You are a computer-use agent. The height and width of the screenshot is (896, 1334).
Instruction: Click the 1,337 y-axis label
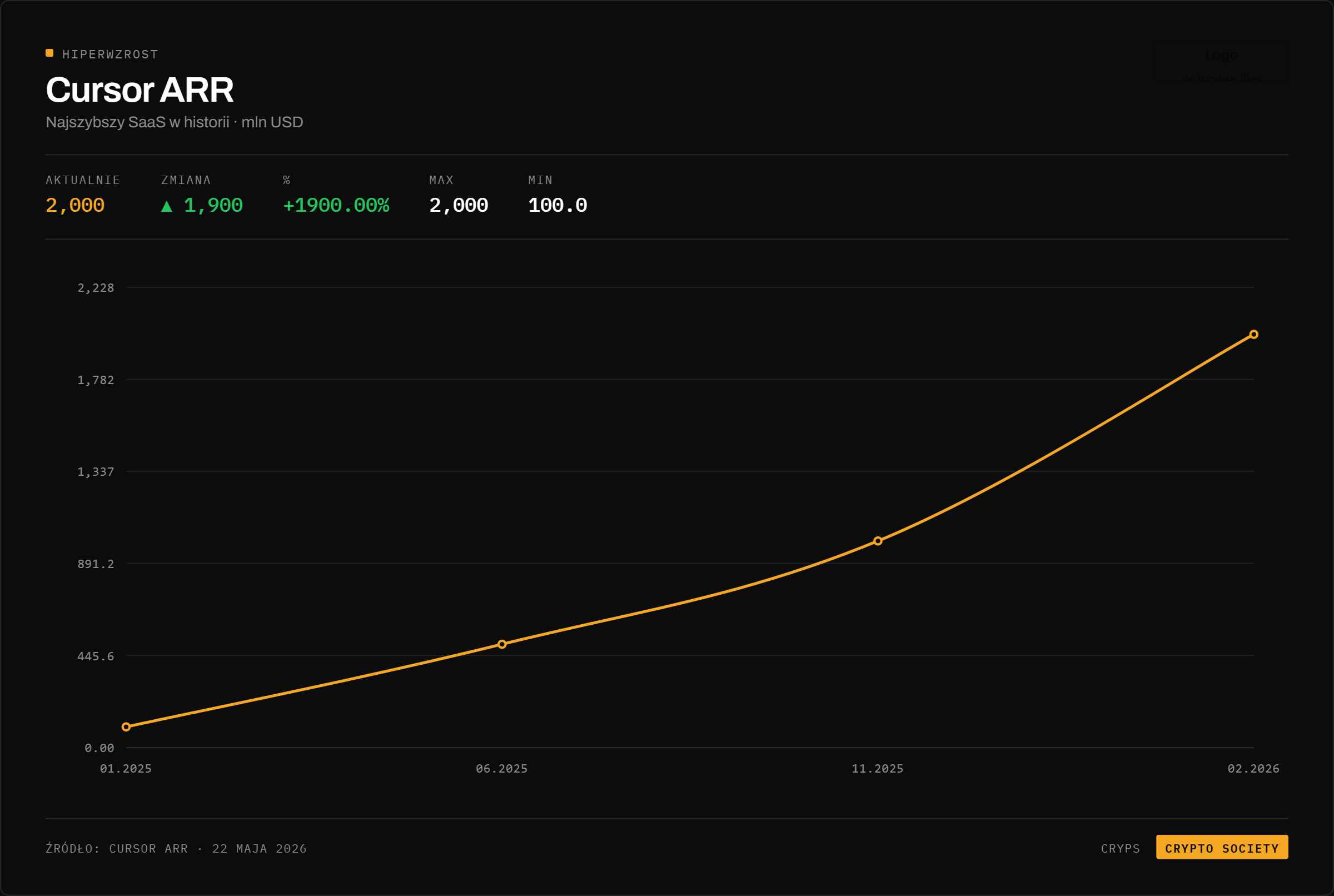[96, 471]
